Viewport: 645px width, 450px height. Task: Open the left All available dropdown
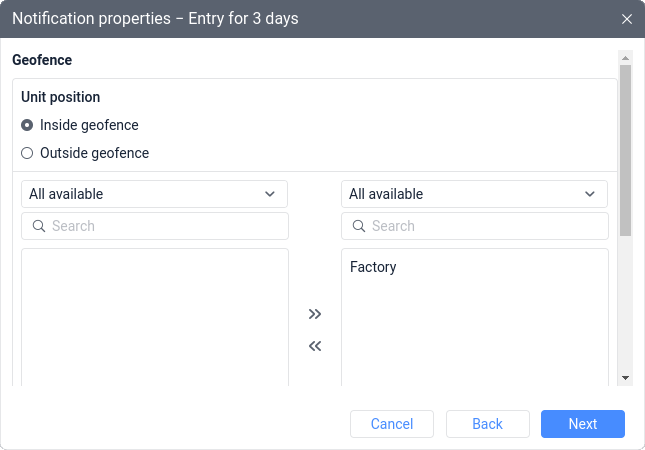(x=154, y=194)
